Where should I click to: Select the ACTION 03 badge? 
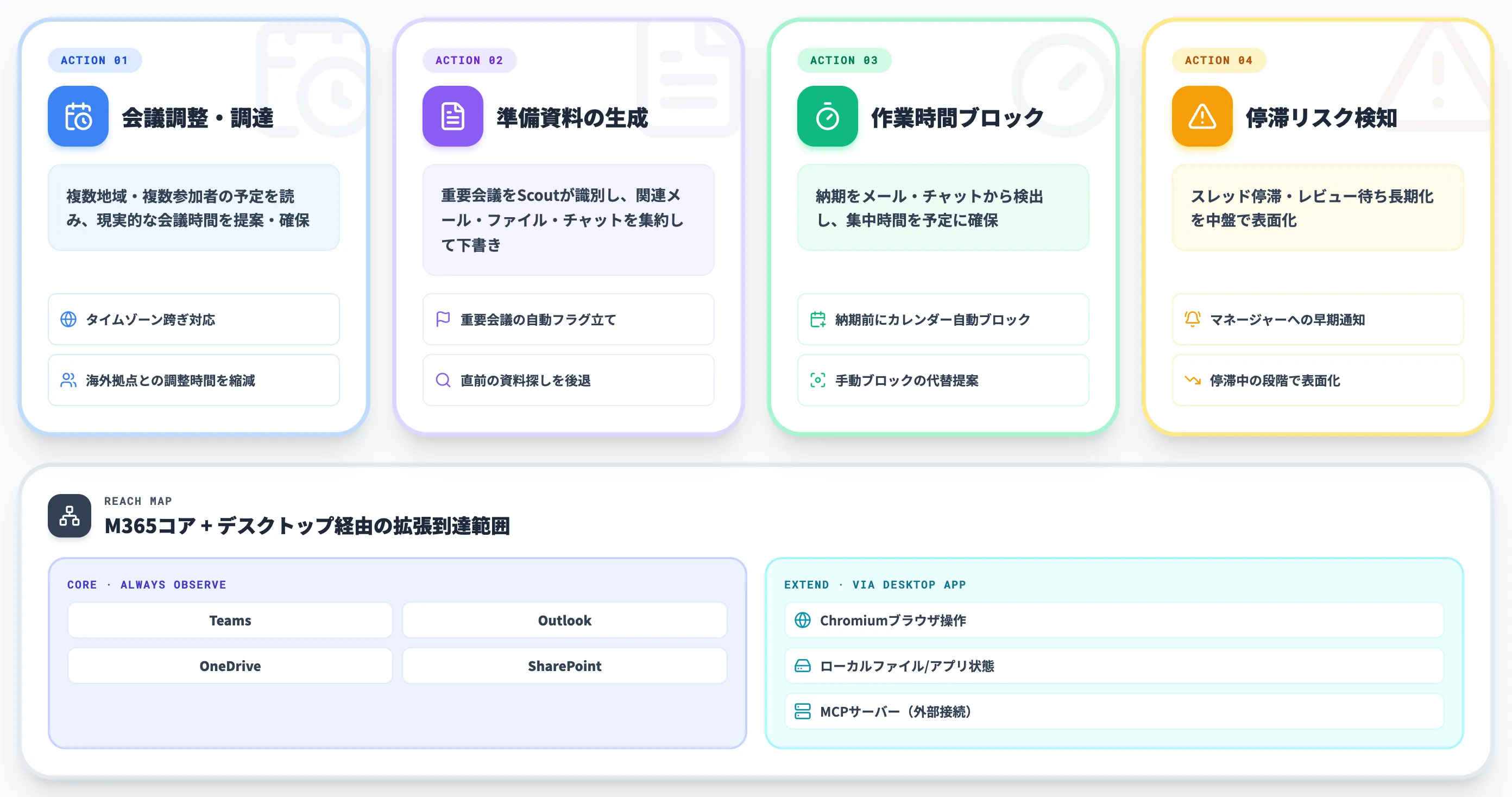(x=844, y=60)
